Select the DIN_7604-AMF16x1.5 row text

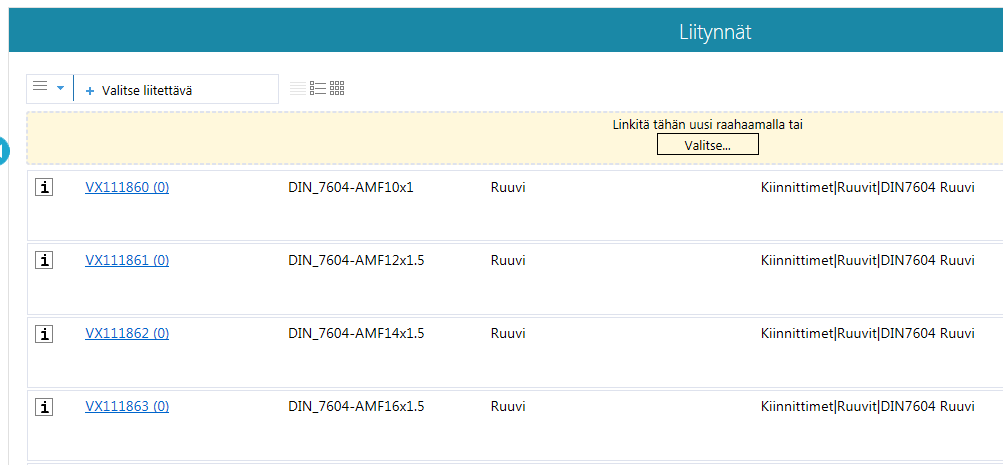coord(356,406)
